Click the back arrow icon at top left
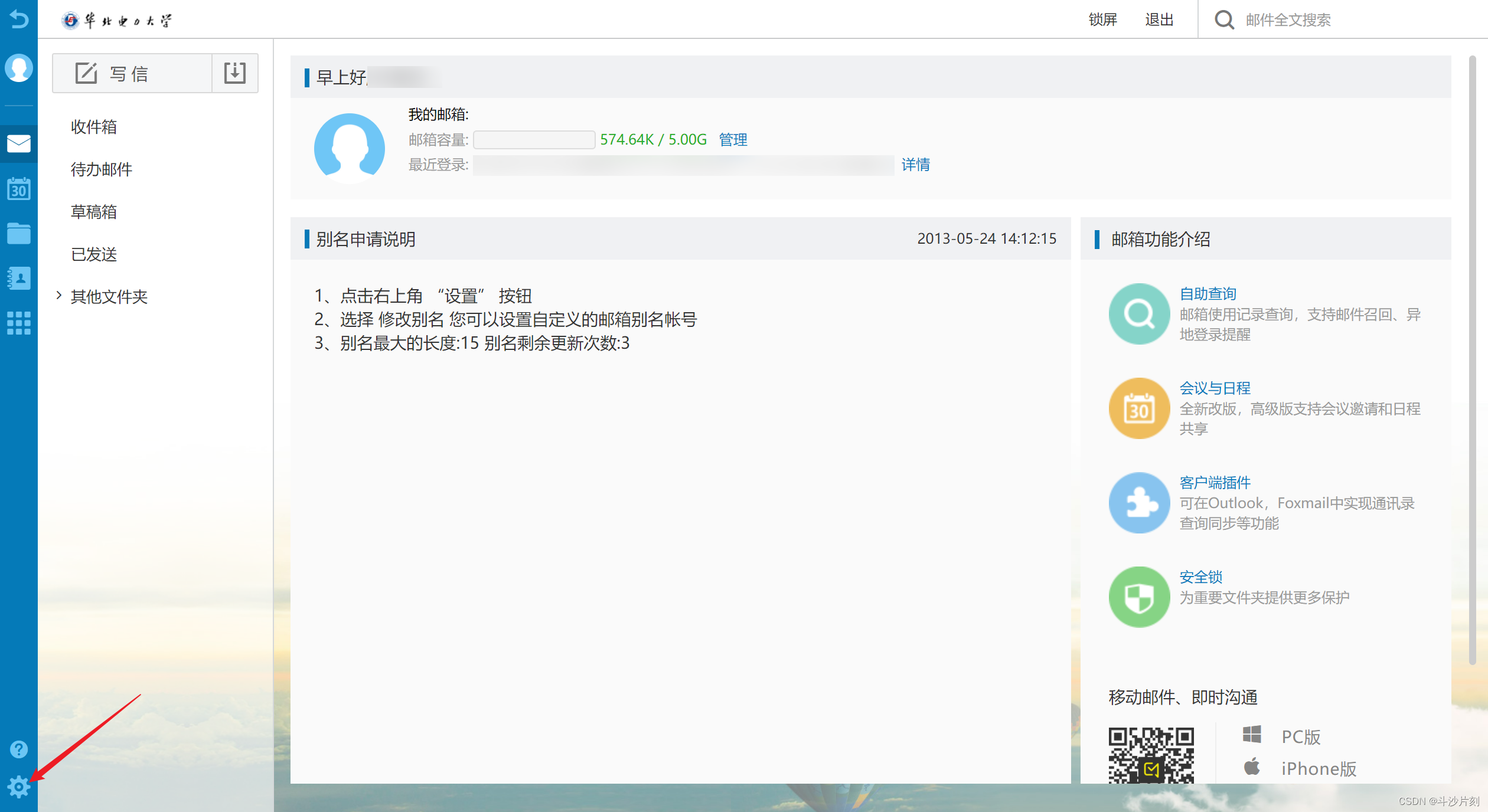The width and height of the screenshot is (1488, 812). coord(19,19)
